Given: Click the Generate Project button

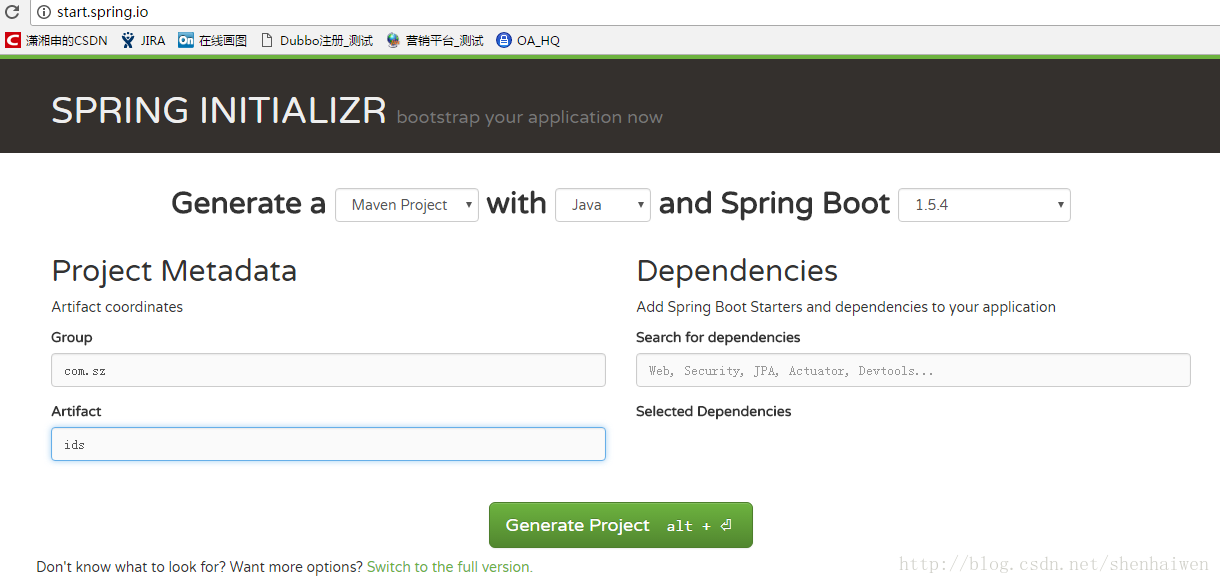Looking at the screenshot, I should point(620,525).
